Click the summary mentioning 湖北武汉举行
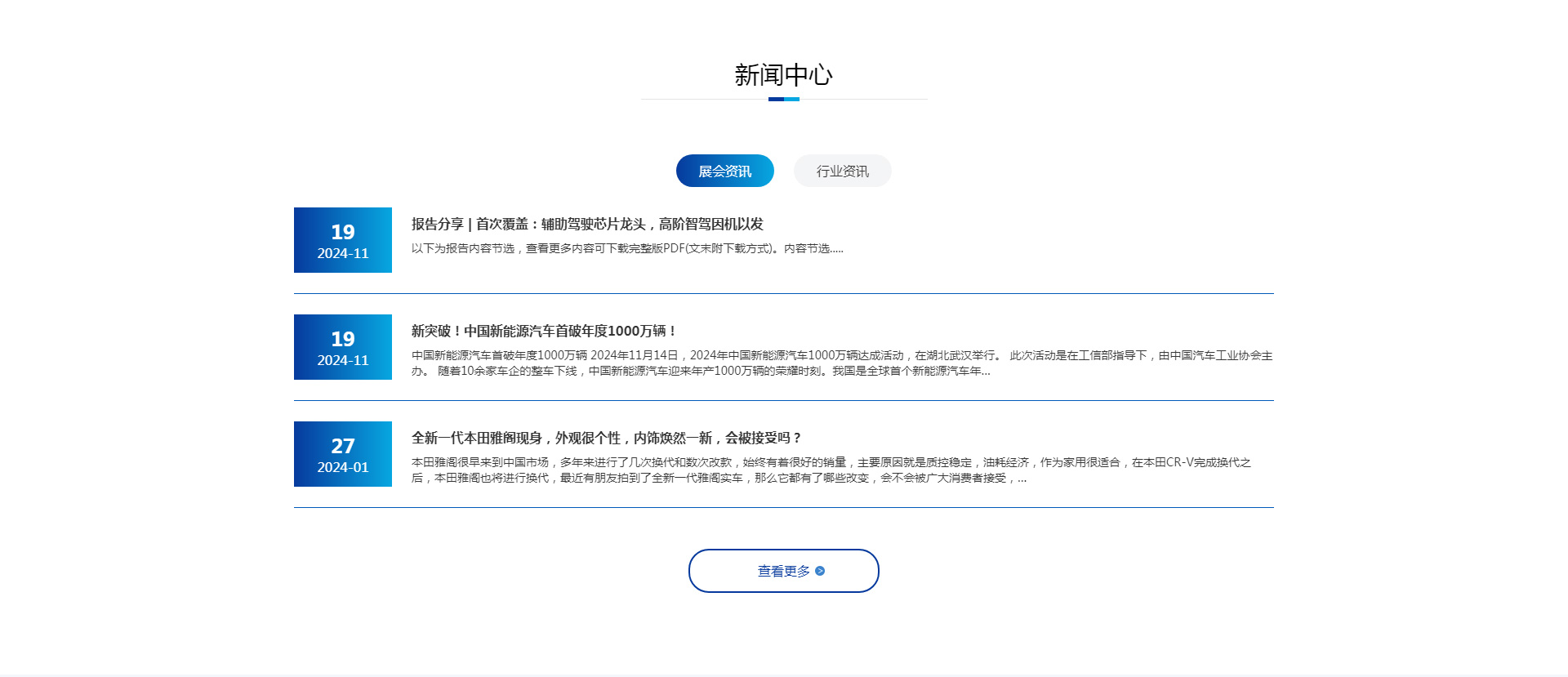1568x677 pixels. [x=841, y=363]
